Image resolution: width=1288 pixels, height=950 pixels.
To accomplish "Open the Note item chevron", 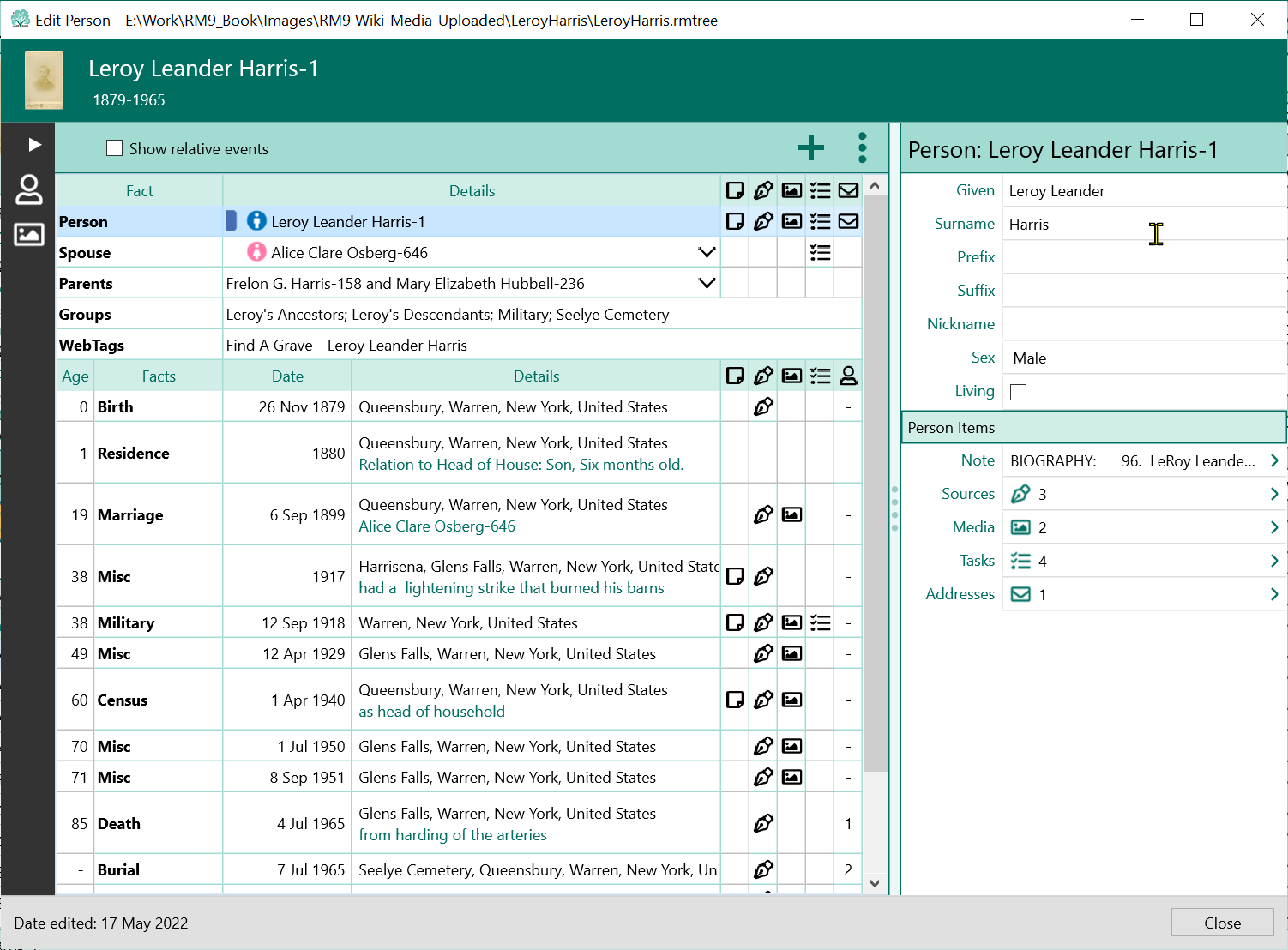I will [1274, 460].
